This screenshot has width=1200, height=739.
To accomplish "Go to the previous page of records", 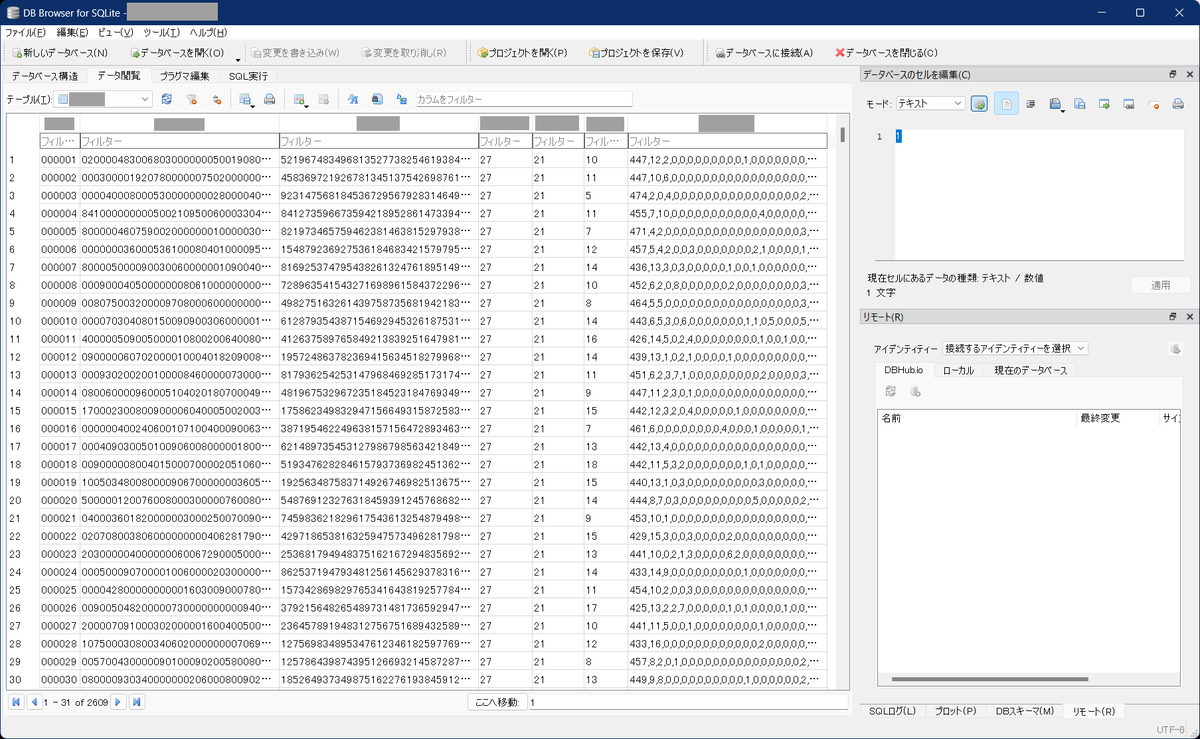I will [34, 702].
